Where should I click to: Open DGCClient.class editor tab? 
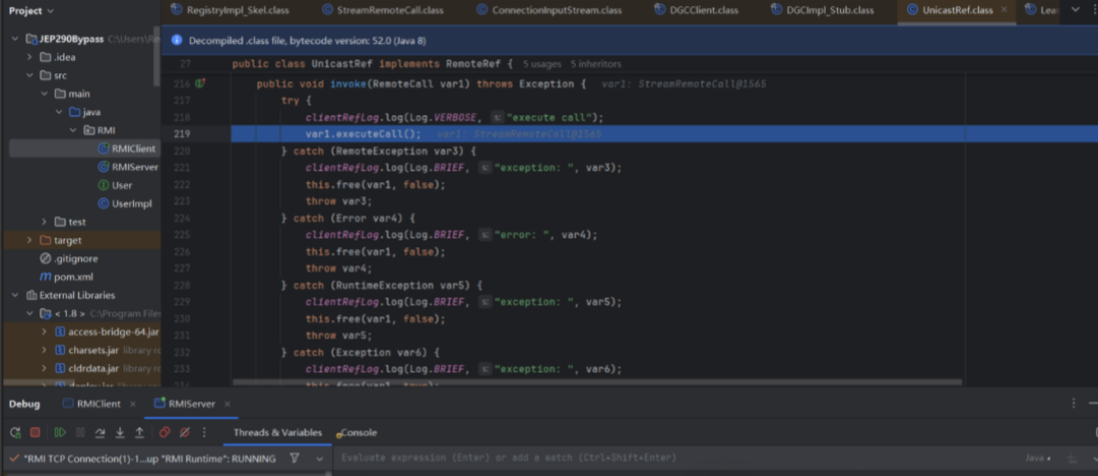697,10
